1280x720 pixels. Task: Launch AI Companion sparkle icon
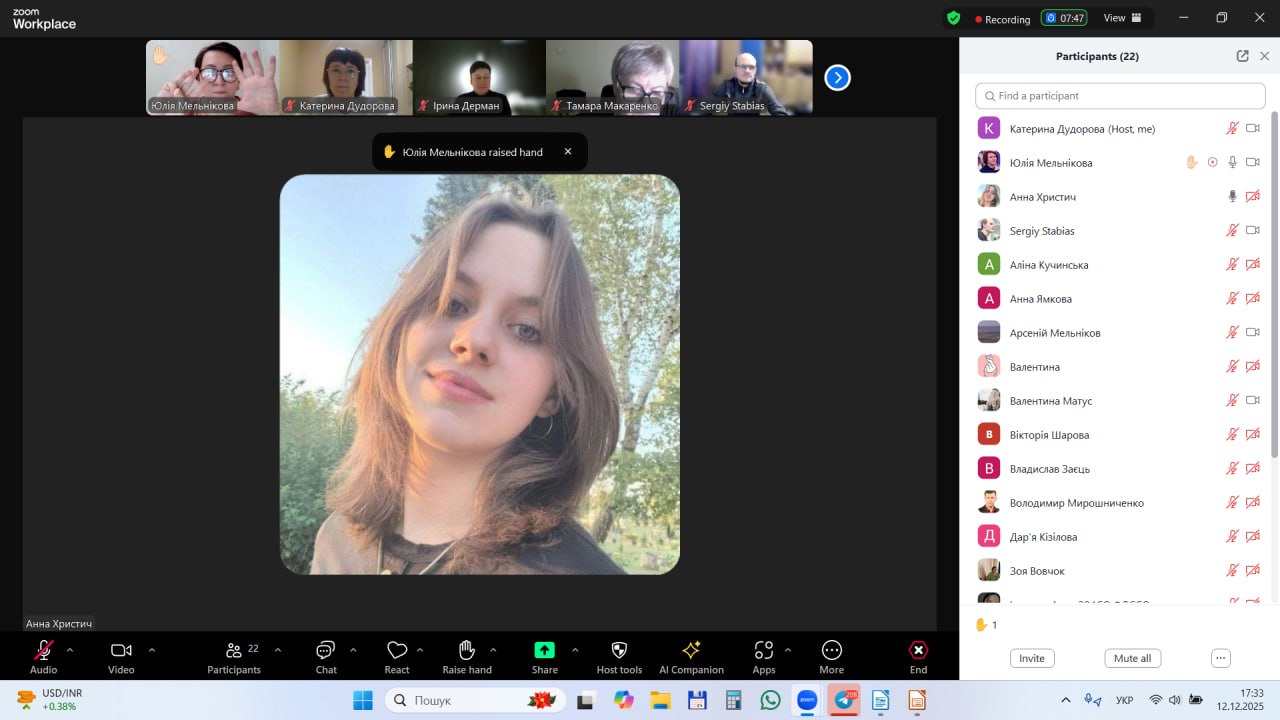tap(691, 651)
